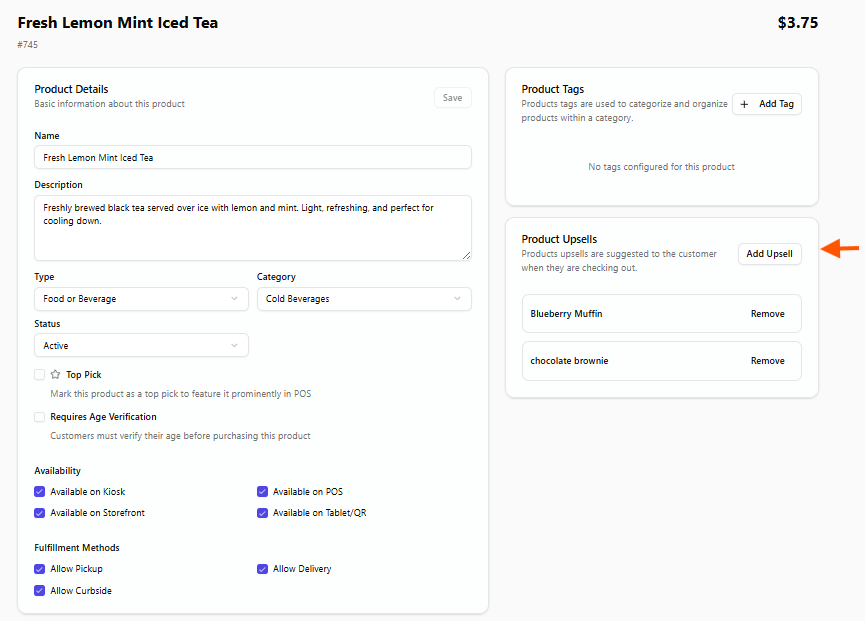The height and width of the screenshot is (621, 865).
Task: Click the chevron icon in Status field
Action: [235, 346]
